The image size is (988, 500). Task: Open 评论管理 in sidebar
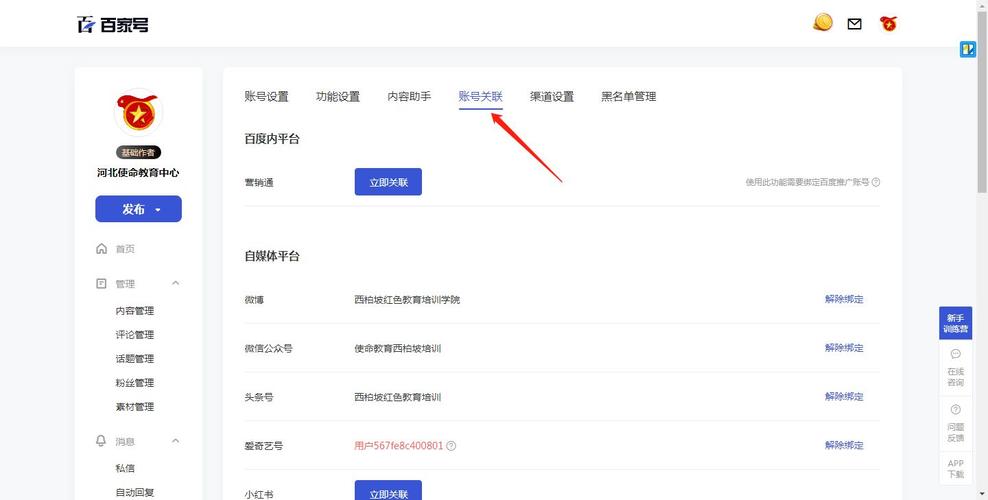point(135,335)
